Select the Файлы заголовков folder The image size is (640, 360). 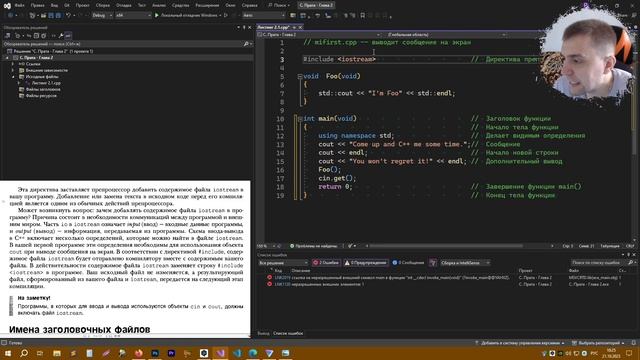tap(43, 89)
